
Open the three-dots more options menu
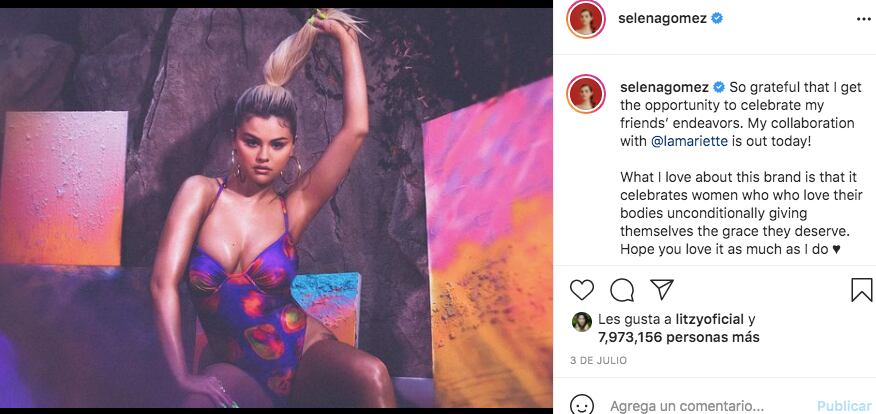[x=863, y=19]
